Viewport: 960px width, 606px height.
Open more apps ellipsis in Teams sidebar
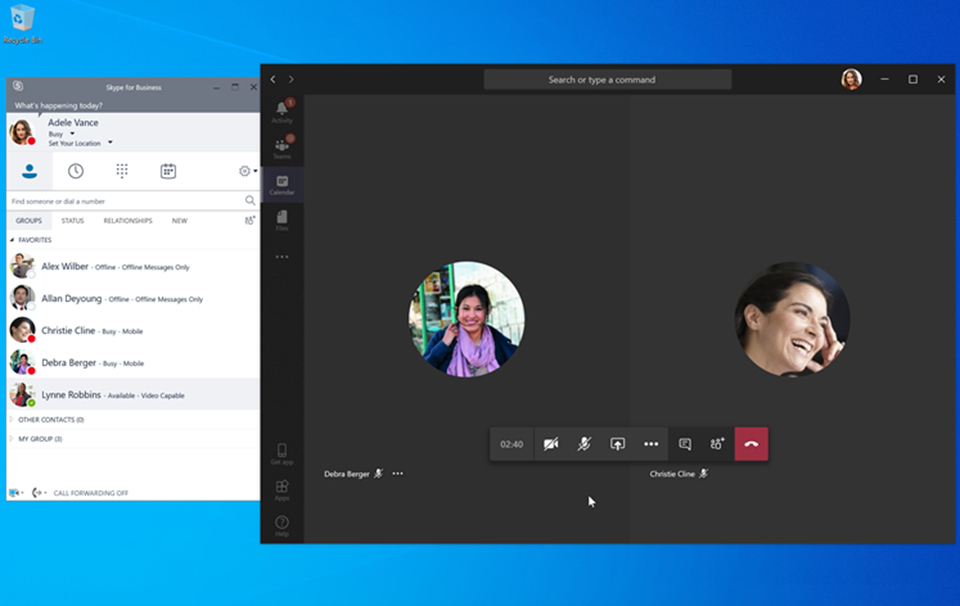[282, 256]
